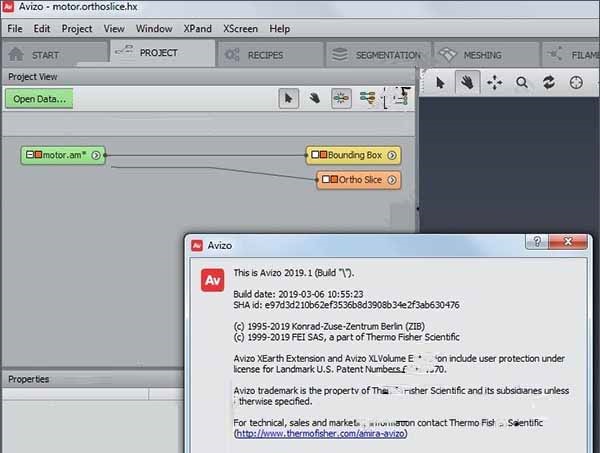Switch to the MESHING workroom tab
The height and width of the screenshot is (453, 600).
[487, 54]
